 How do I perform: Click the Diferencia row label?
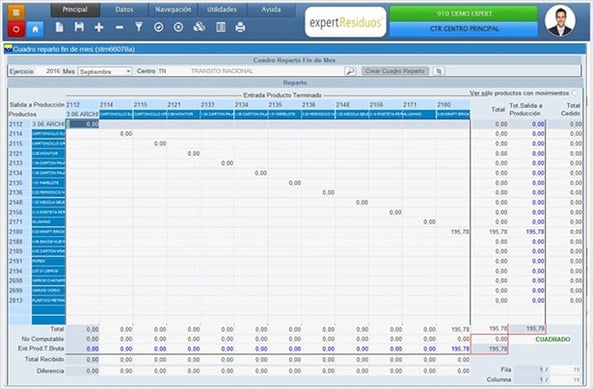pyautogui.click(x=50, y=371)
